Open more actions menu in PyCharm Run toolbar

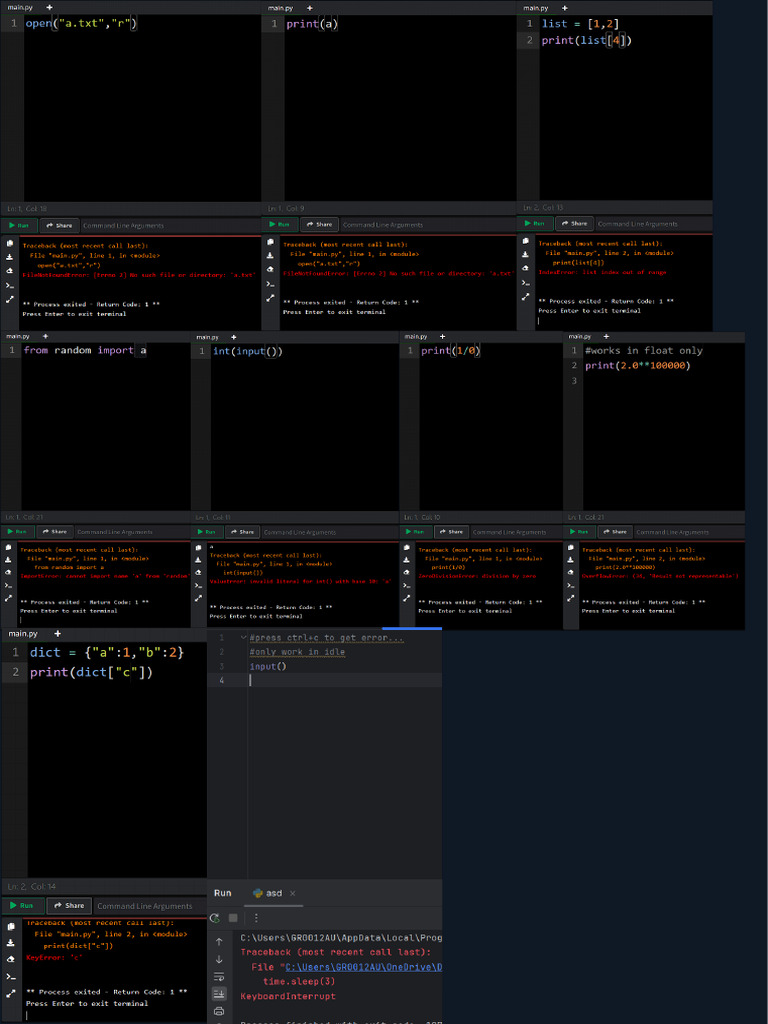256,918
